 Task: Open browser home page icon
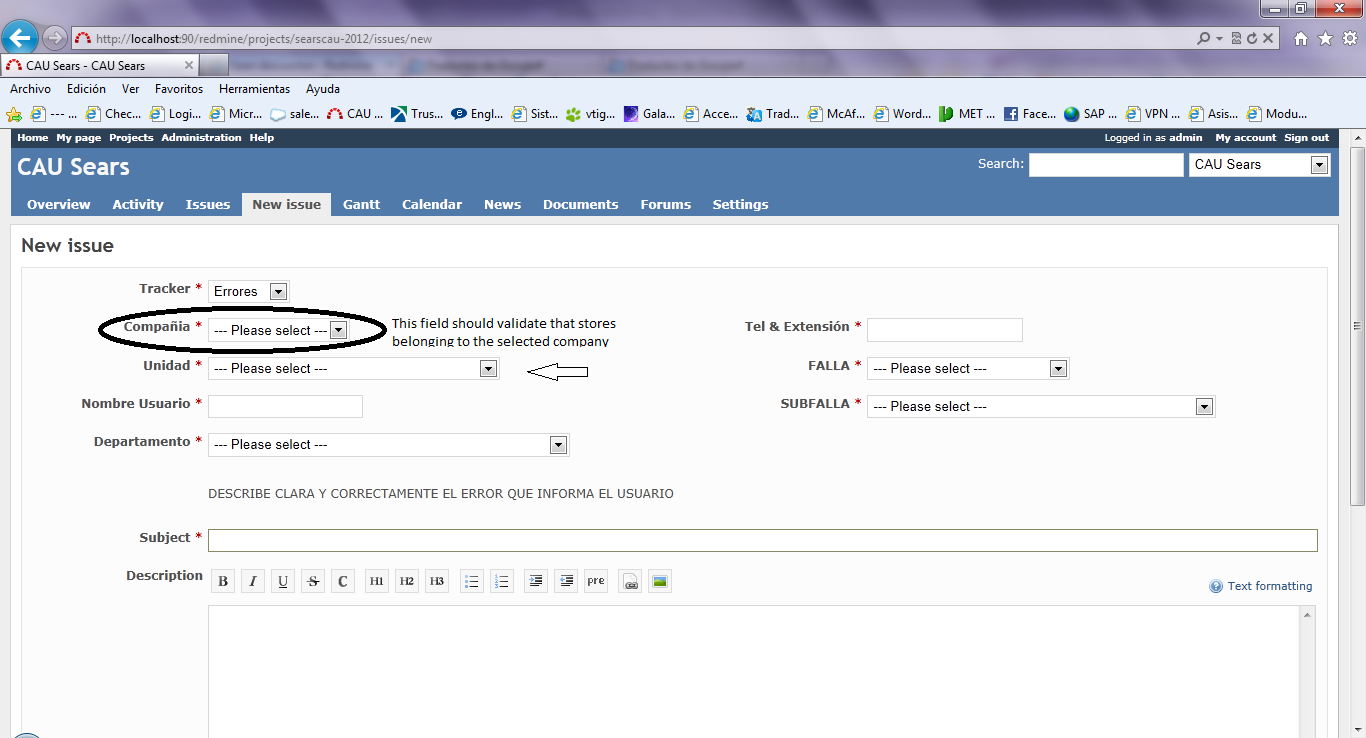[1301, 39]
